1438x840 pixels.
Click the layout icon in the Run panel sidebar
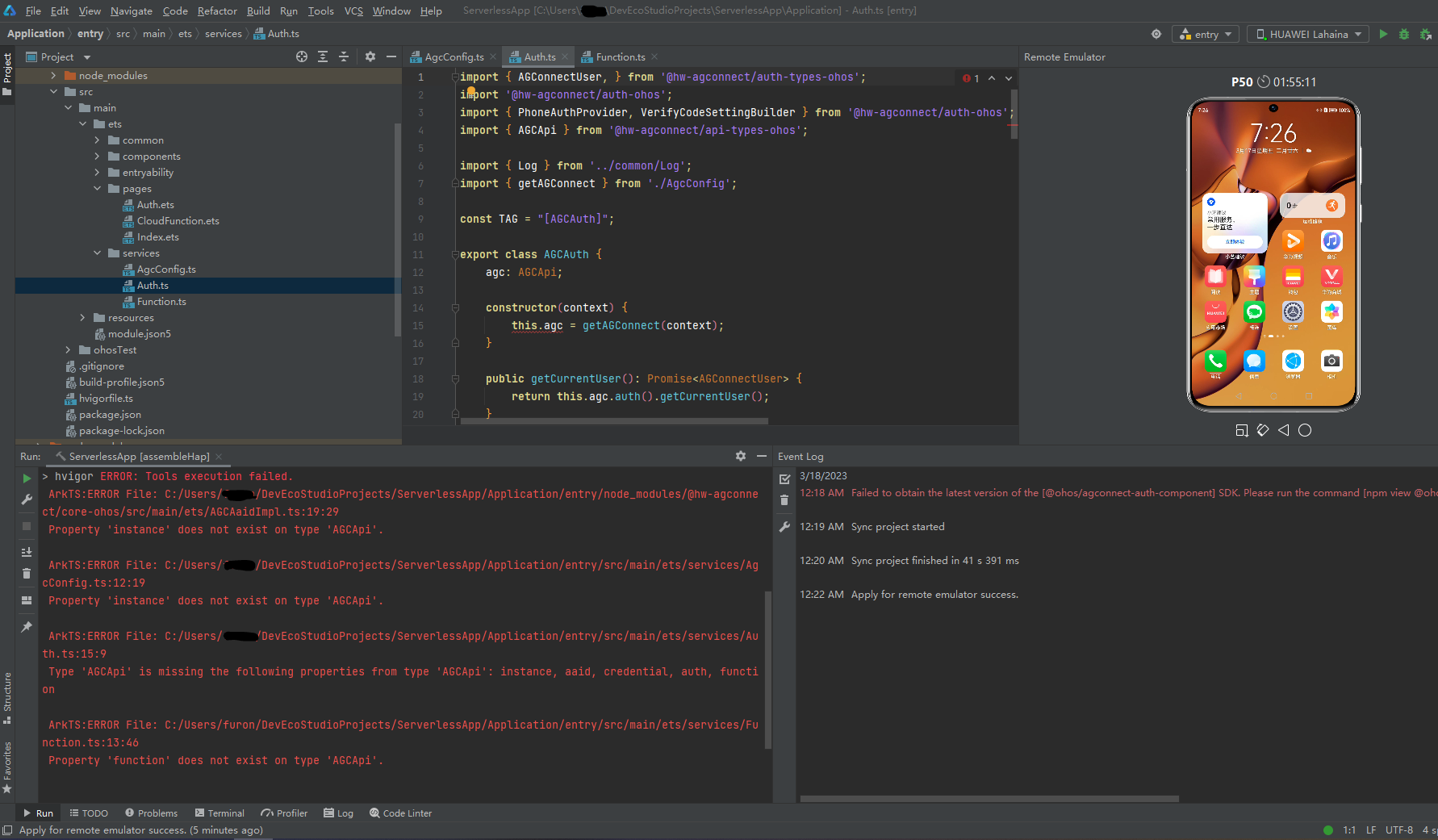(x=27, y=600)
